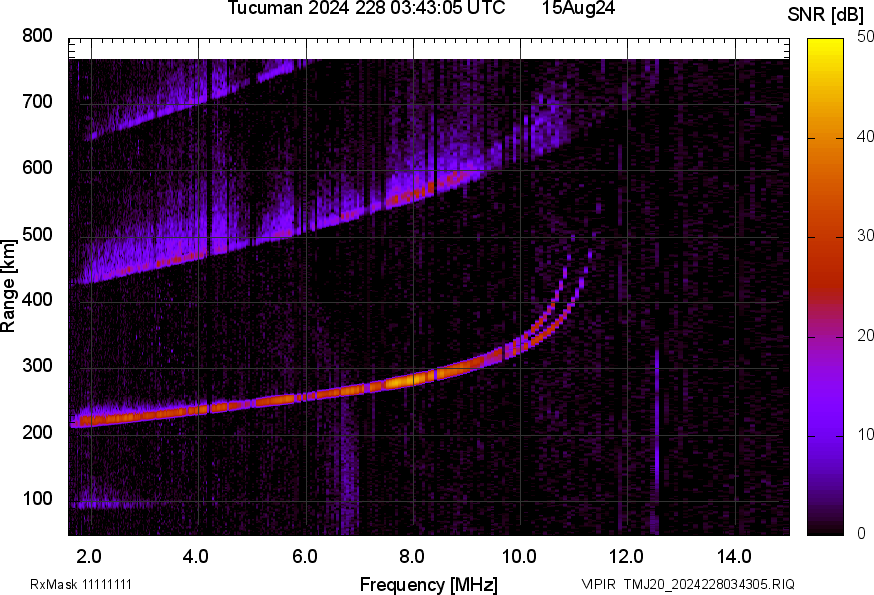Click the VIPIR TMJ20 .RIQ filename text
Viewport: 874px width, 595px height.
[687, 584]
